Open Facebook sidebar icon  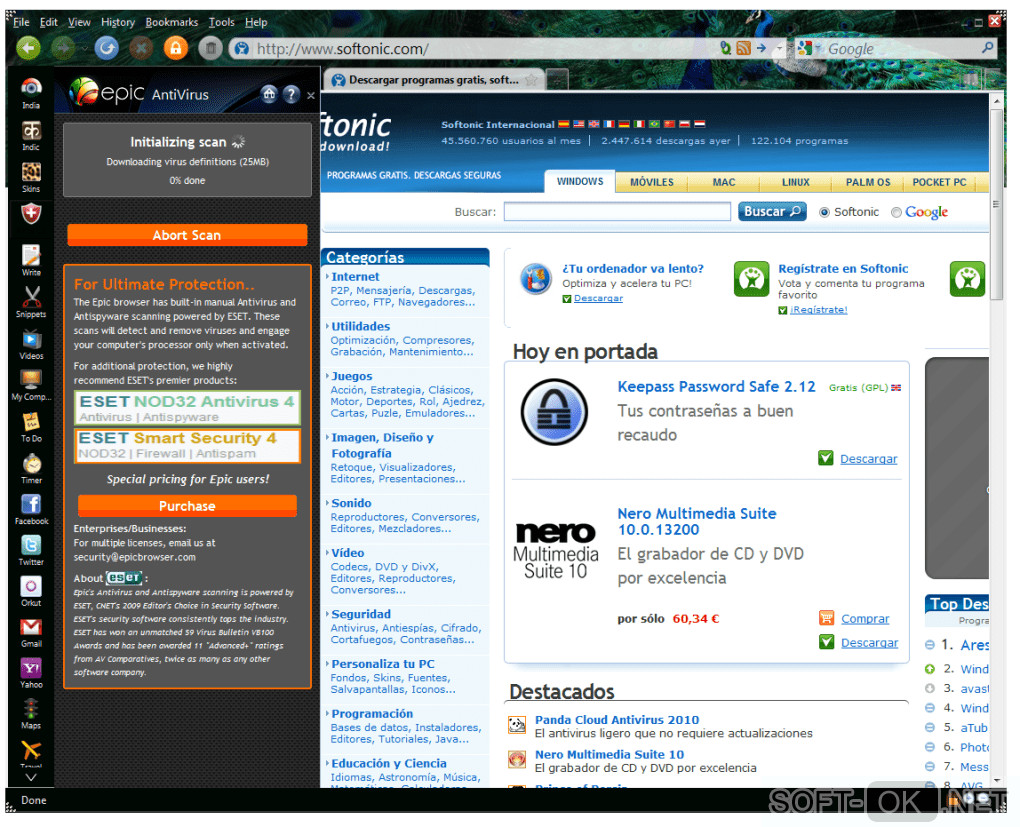coord(31,509)
